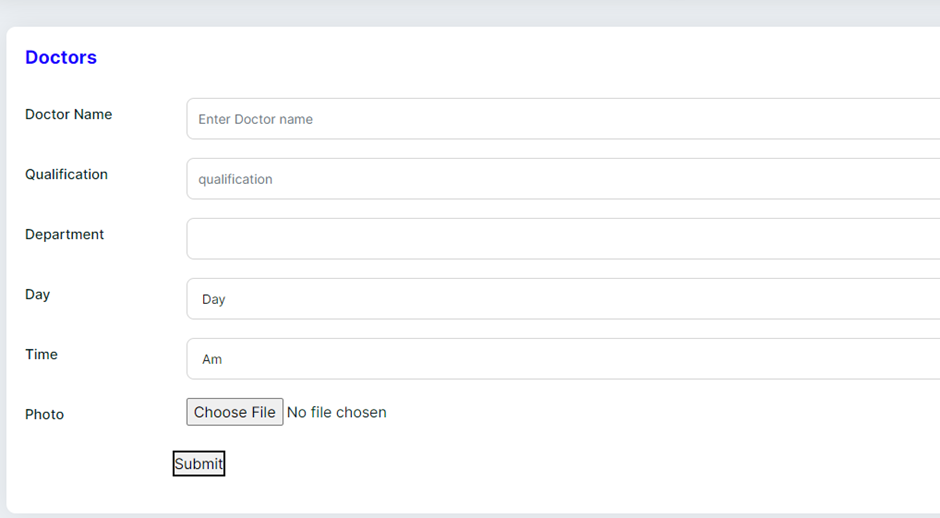
Task: Select the empty Department field
Action: pyautogui.click(x=562, y=239)
